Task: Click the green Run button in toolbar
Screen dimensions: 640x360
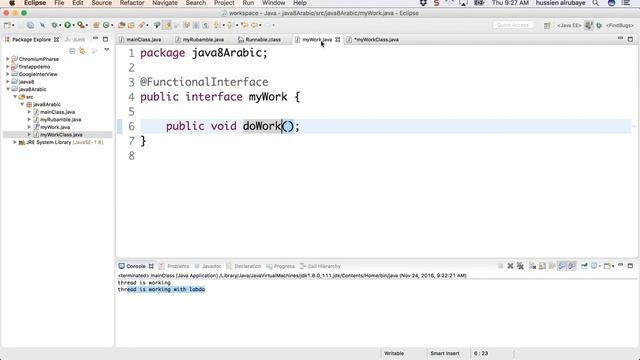Action: (67, 25)
